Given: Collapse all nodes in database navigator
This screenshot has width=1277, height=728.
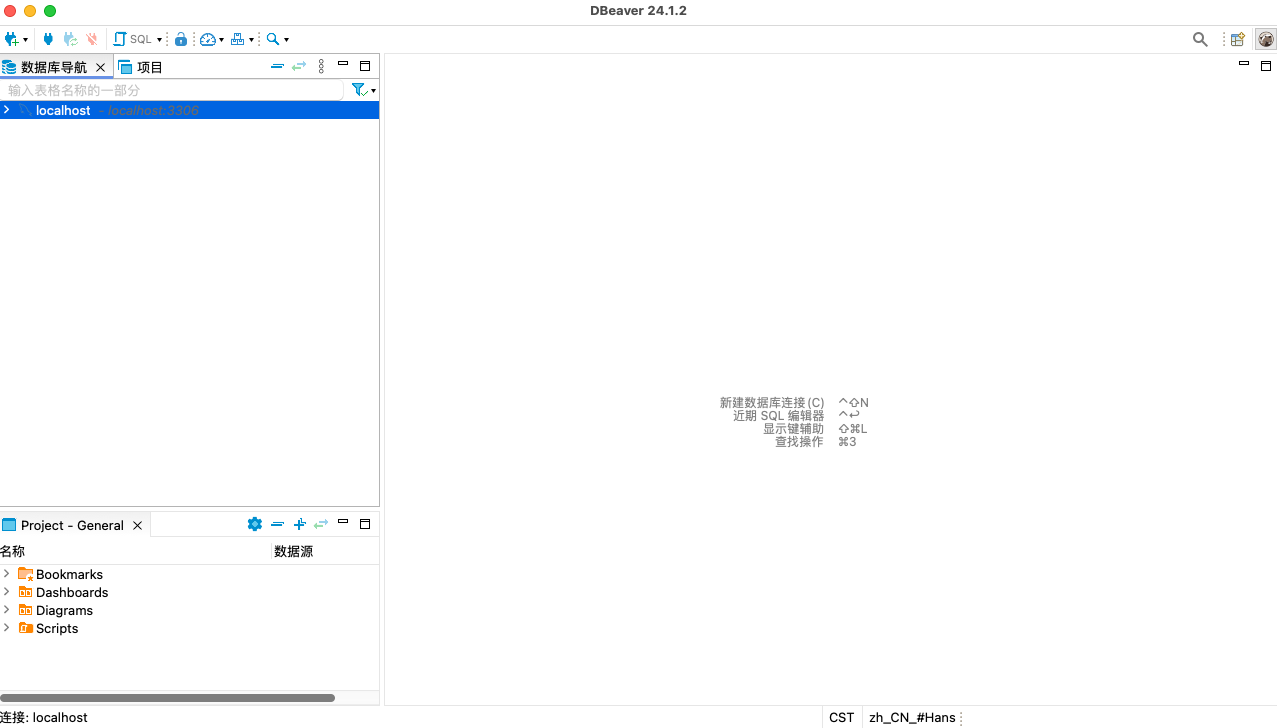Looking at the screenshot, I should [x=278, y=66].
